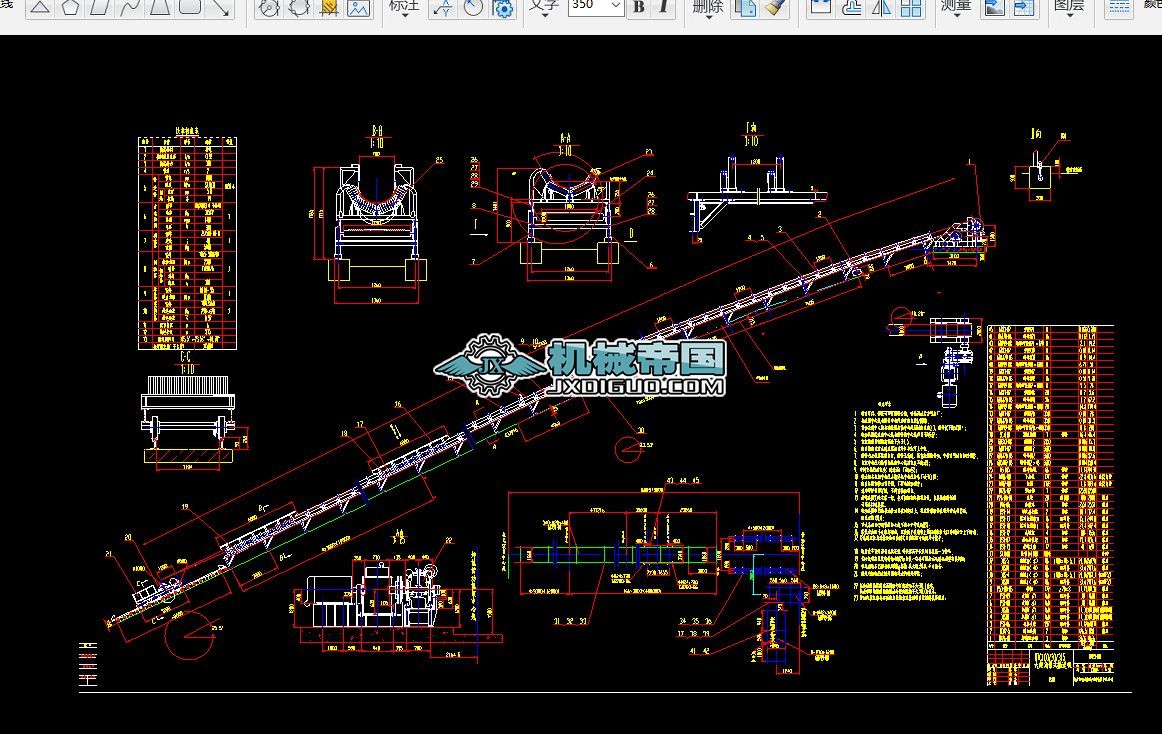This screenshot has height=734, width=1162.
Task: Click the rectangle frame tool icon
Action: [x=821, y=8]
